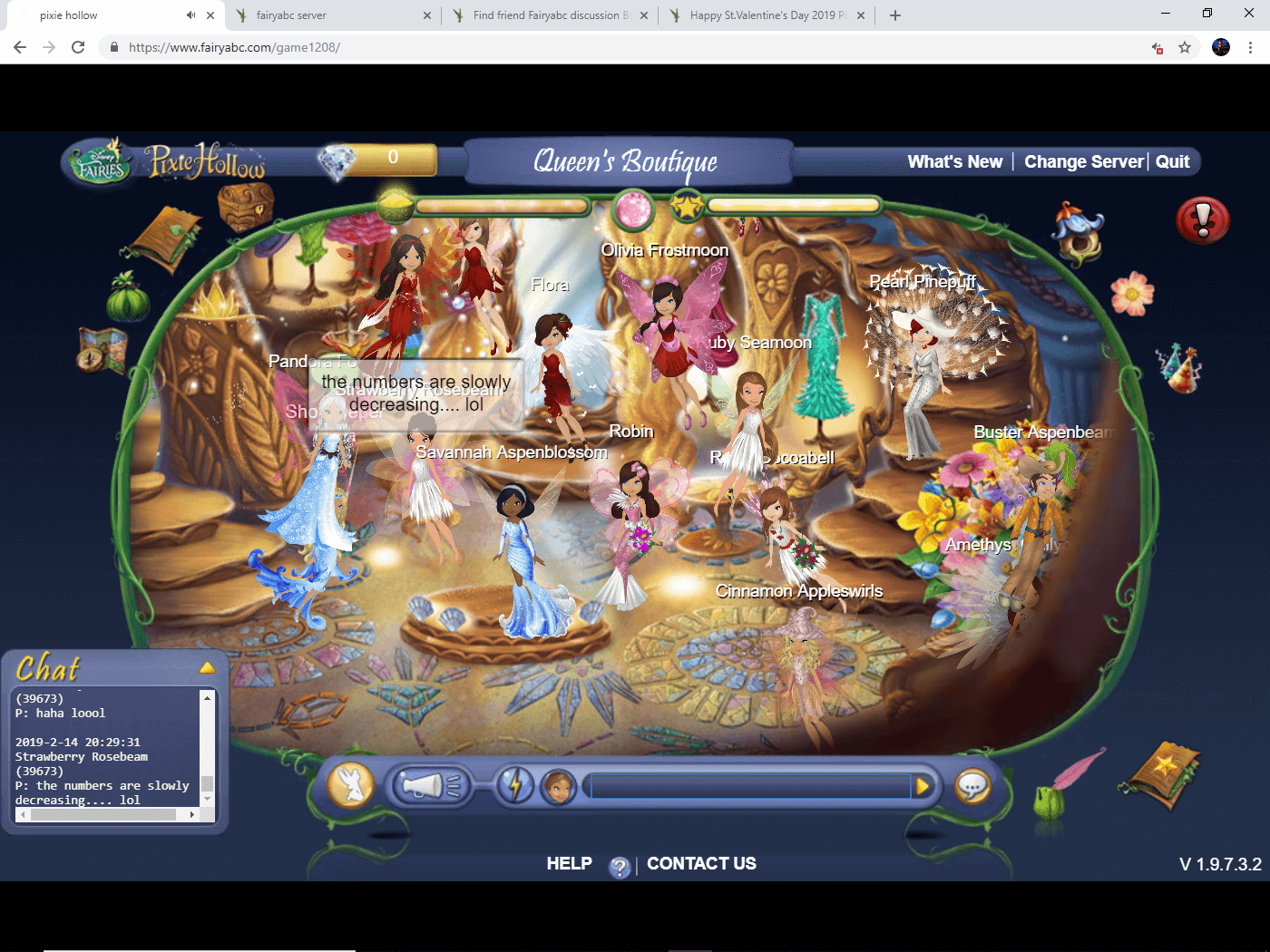Screen dimensions: 1270x952
Task: Open What's New
Action: (955, 161)
